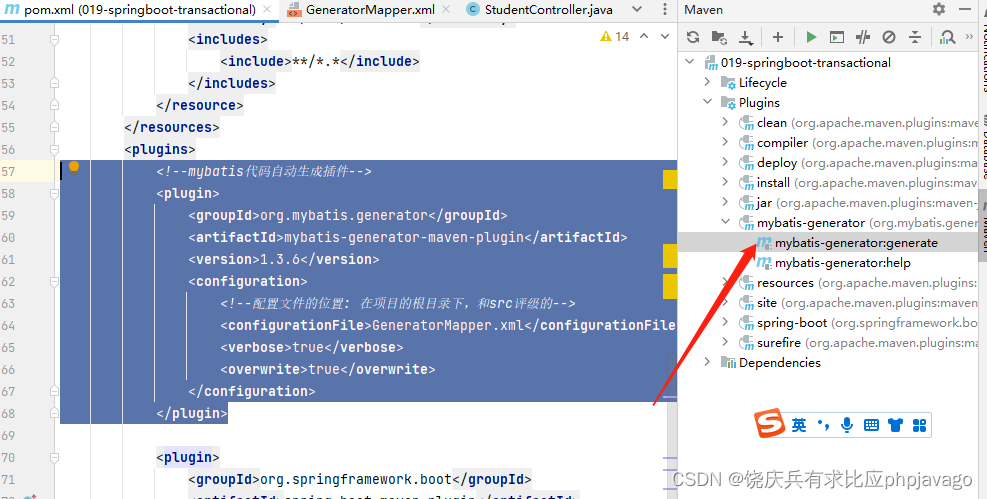Hide the Maven tool window

964,9
